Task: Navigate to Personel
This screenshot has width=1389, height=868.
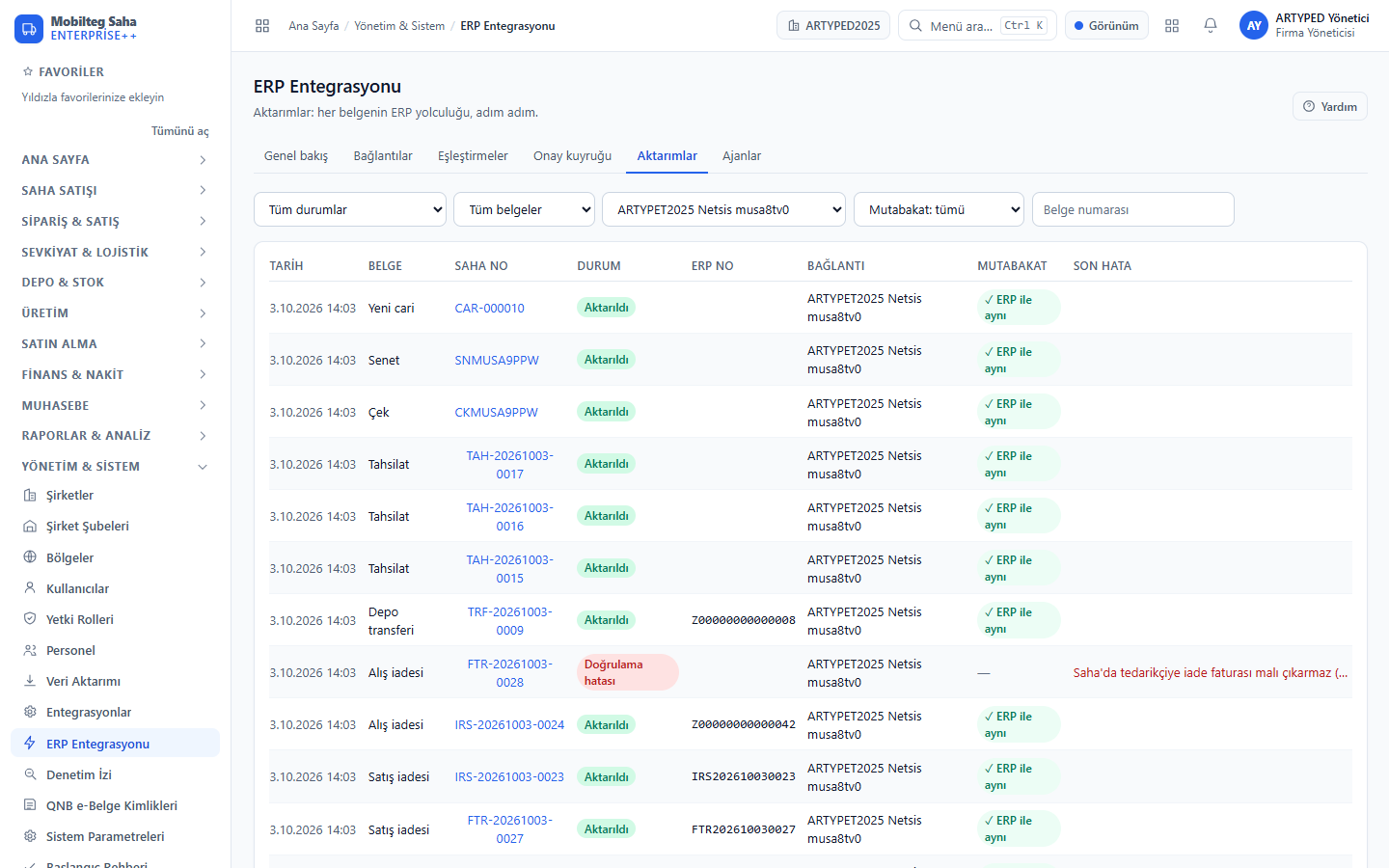Action: pyautogui.click(x=115, y=650)
